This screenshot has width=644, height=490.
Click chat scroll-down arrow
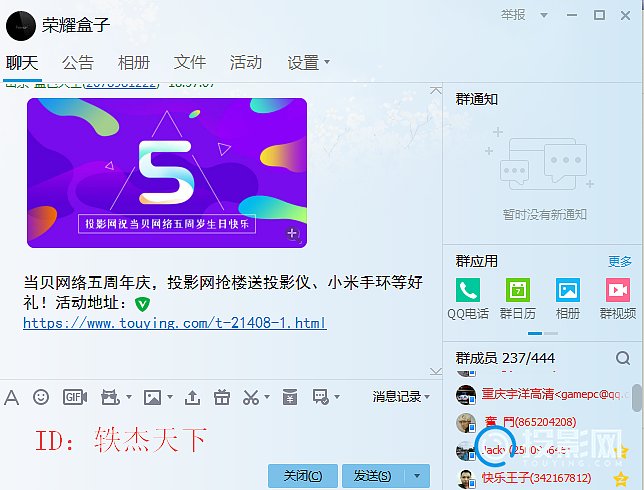pyautogui.click(x=435, y=371)
